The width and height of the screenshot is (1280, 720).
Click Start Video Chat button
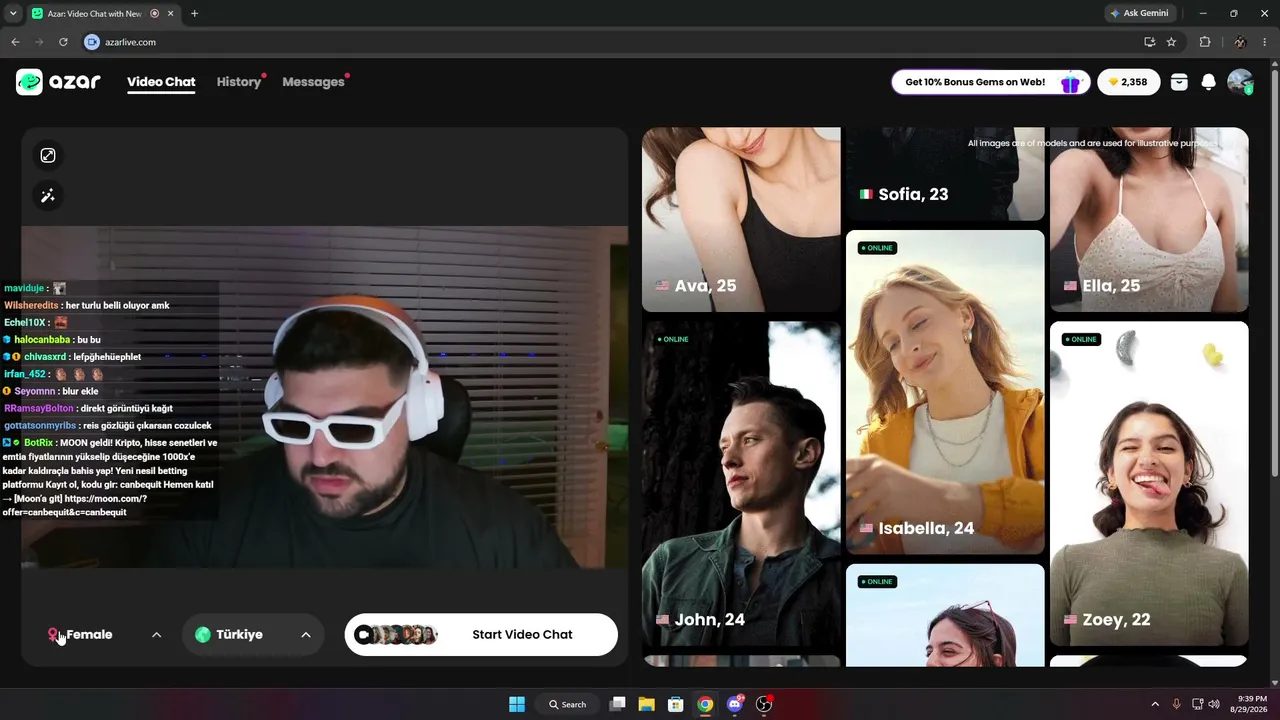pyautogui.click(x=481, y=635)
